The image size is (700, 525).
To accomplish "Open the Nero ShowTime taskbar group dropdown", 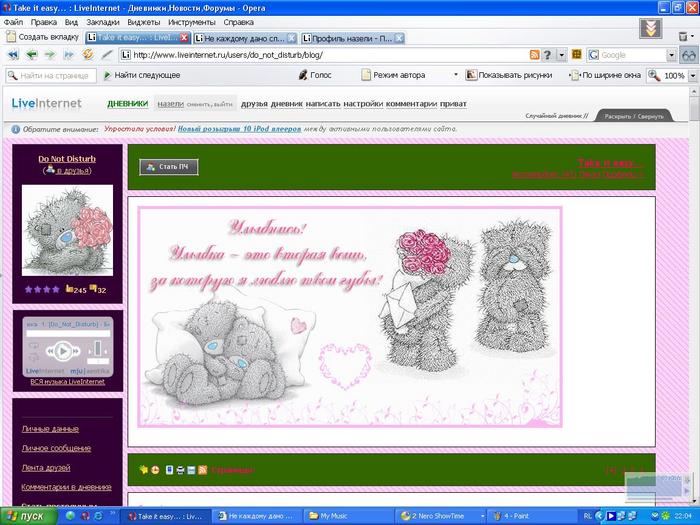I will coord(483,516).
